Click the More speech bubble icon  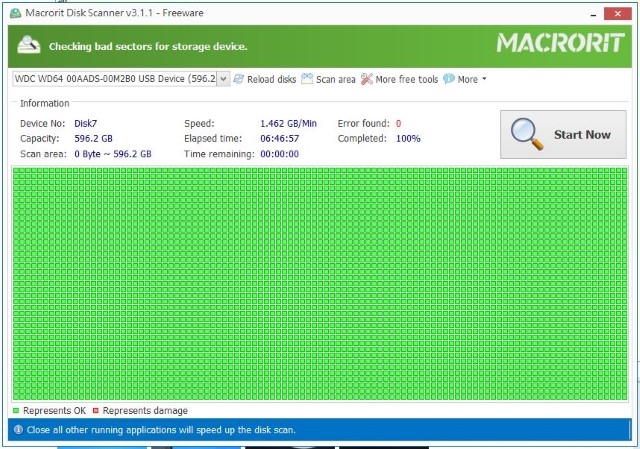(449, 78)
